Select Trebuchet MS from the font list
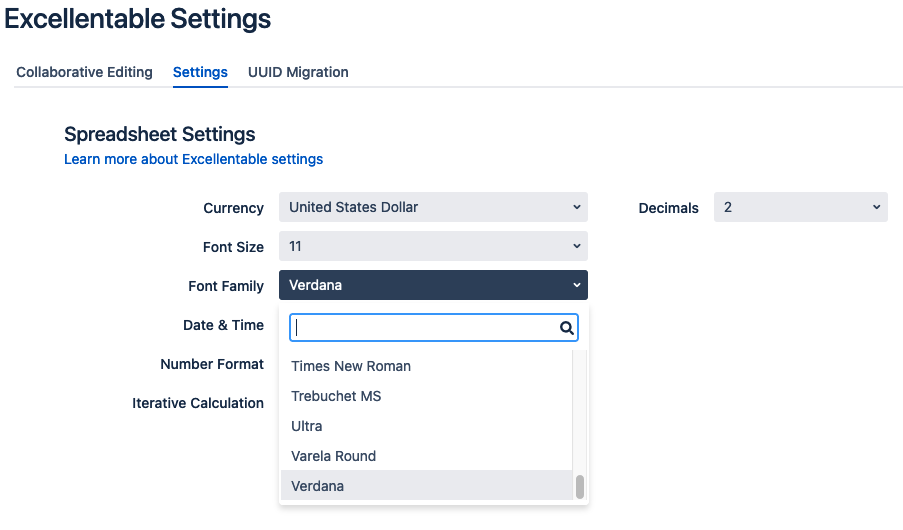The image size is (903, 530). (336, 396)
